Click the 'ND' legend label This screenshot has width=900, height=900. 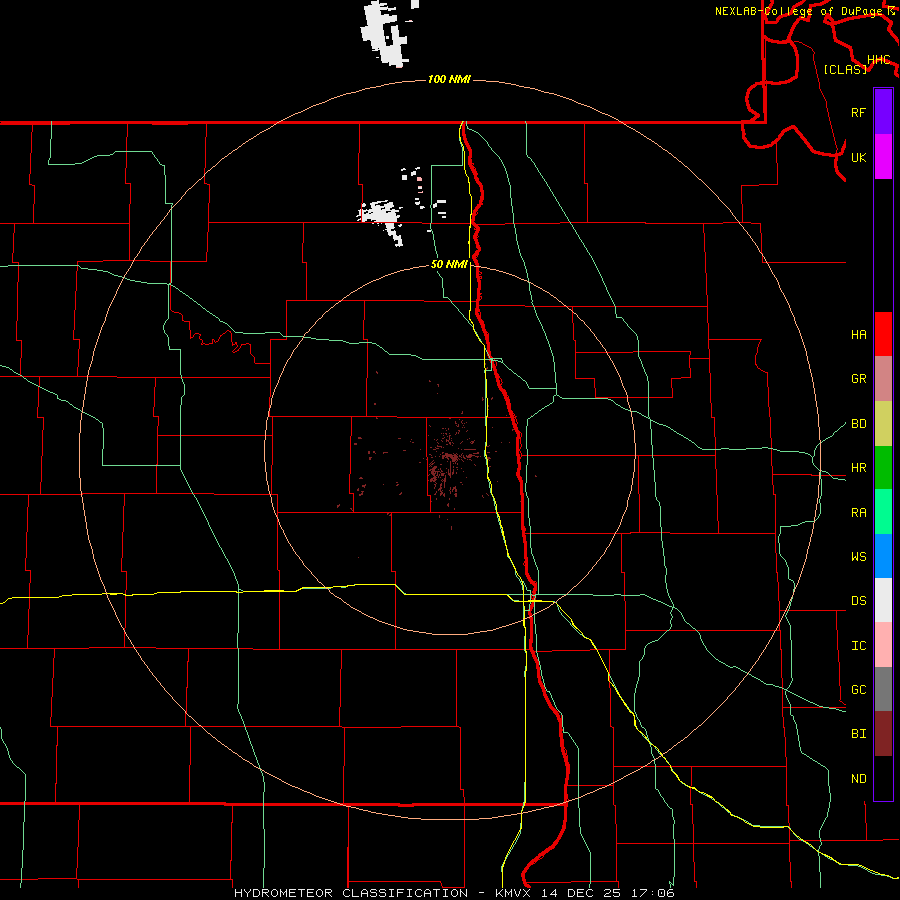tap(858, 779)
